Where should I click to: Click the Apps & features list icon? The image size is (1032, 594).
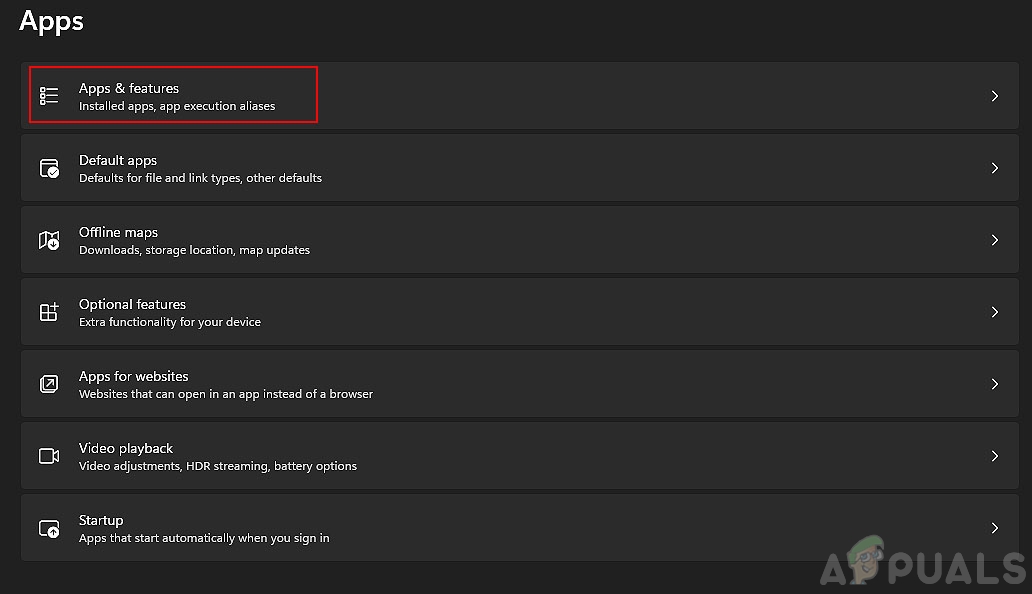(49, 96)
